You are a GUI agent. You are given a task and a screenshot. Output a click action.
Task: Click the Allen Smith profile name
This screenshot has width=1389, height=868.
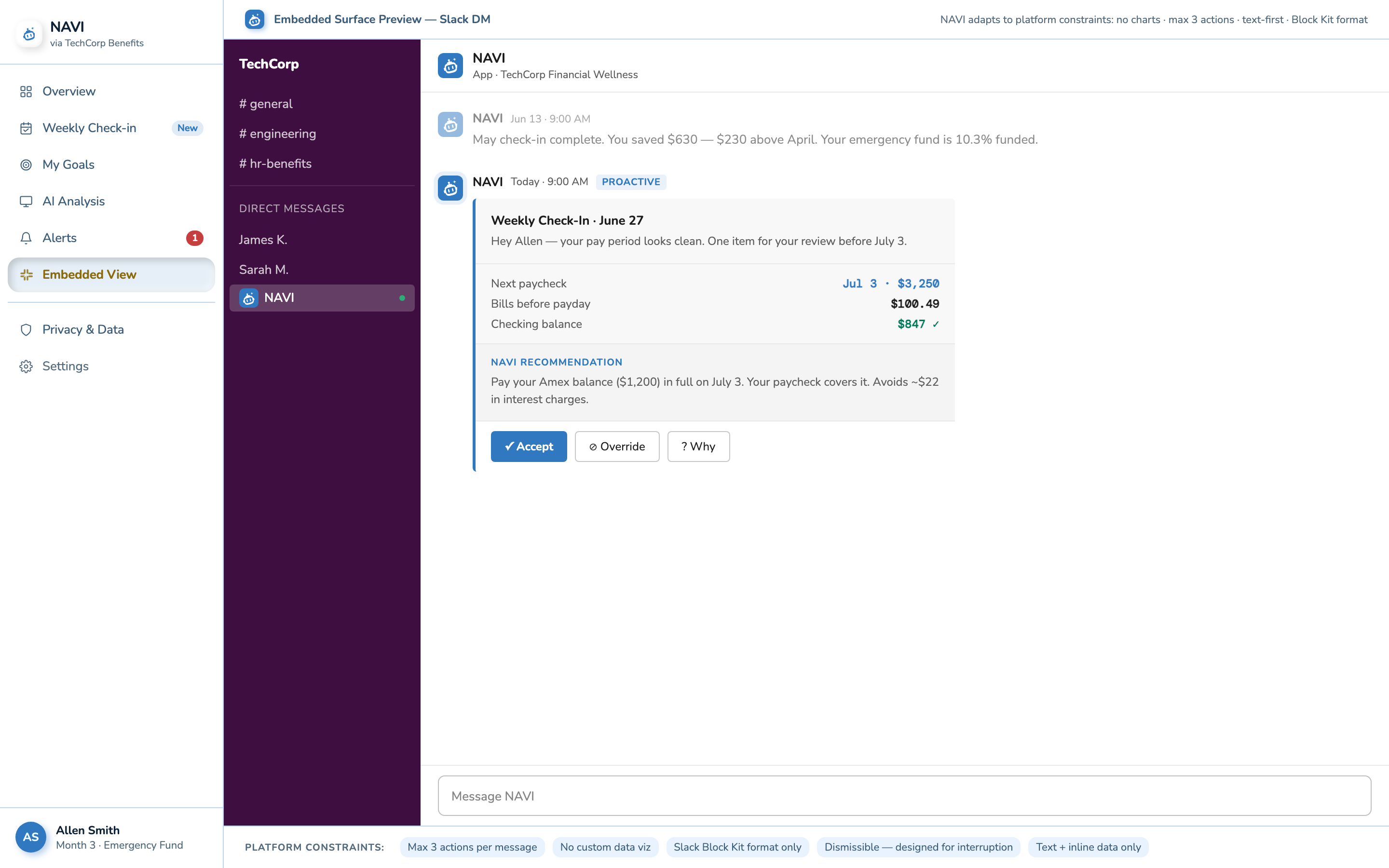coord(88,830)
